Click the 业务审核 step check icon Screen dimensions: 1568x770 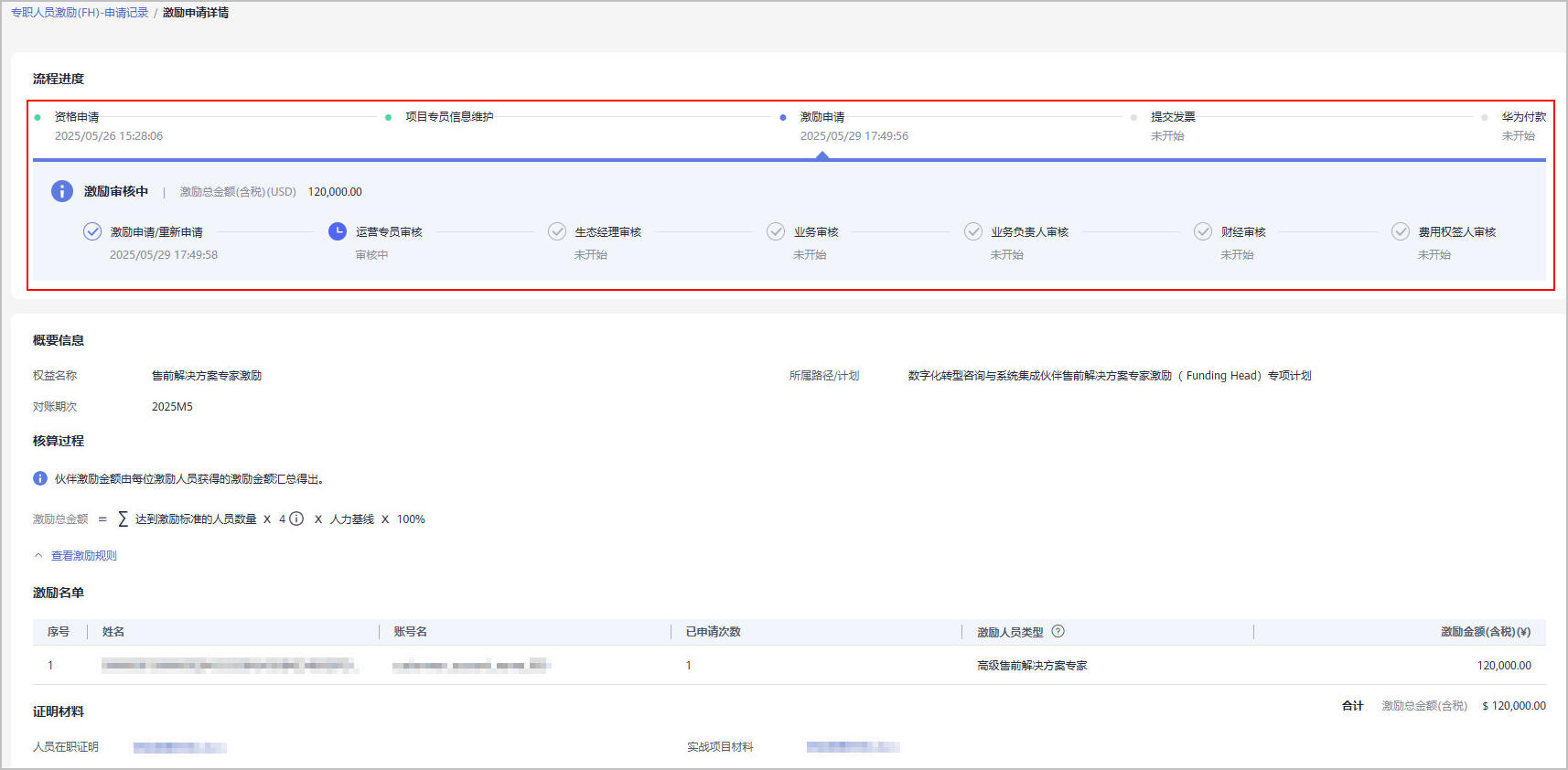pos(776,231)
